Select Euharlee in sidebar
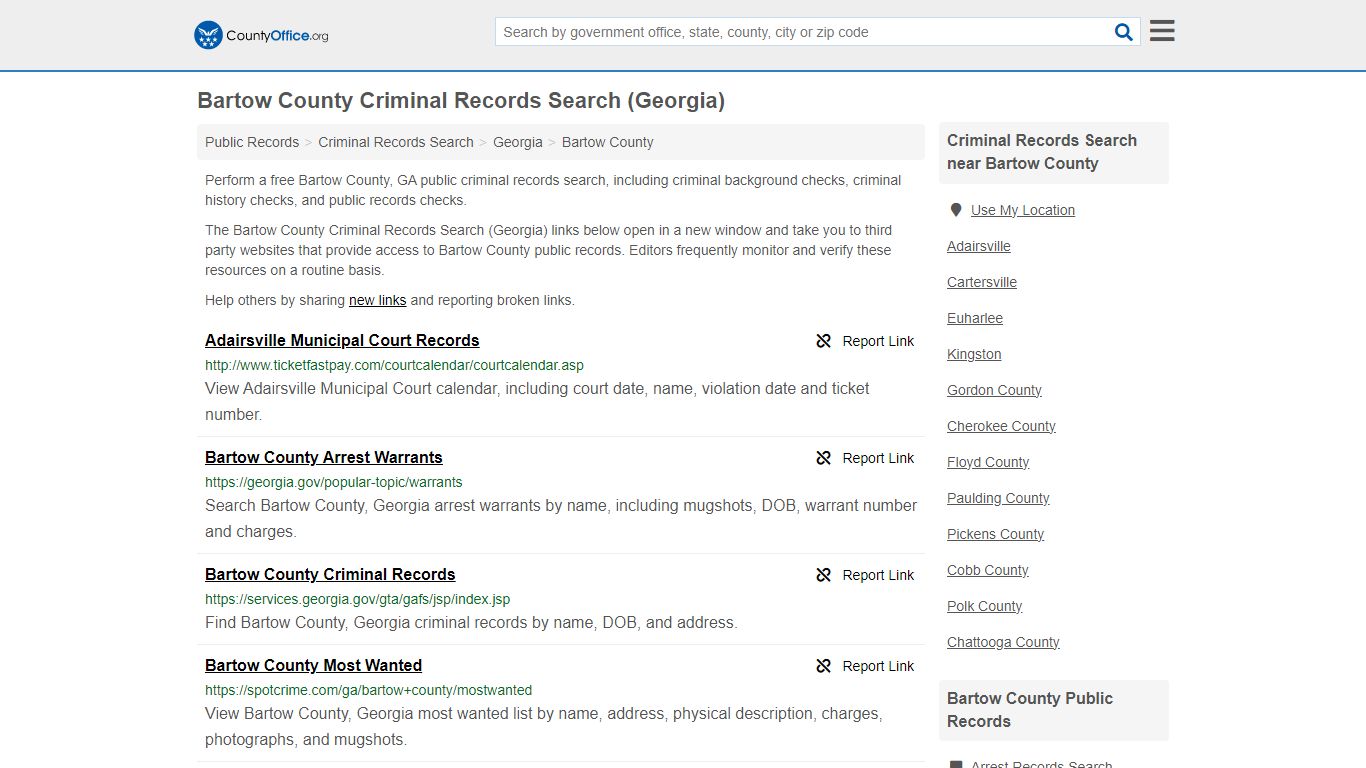This screenshot has height=768, width=1366. coord(975,318)
